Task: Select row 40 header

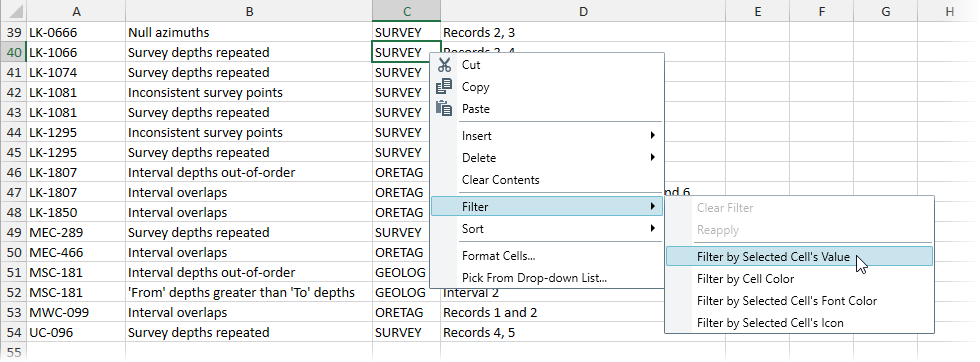Action: 12,53
